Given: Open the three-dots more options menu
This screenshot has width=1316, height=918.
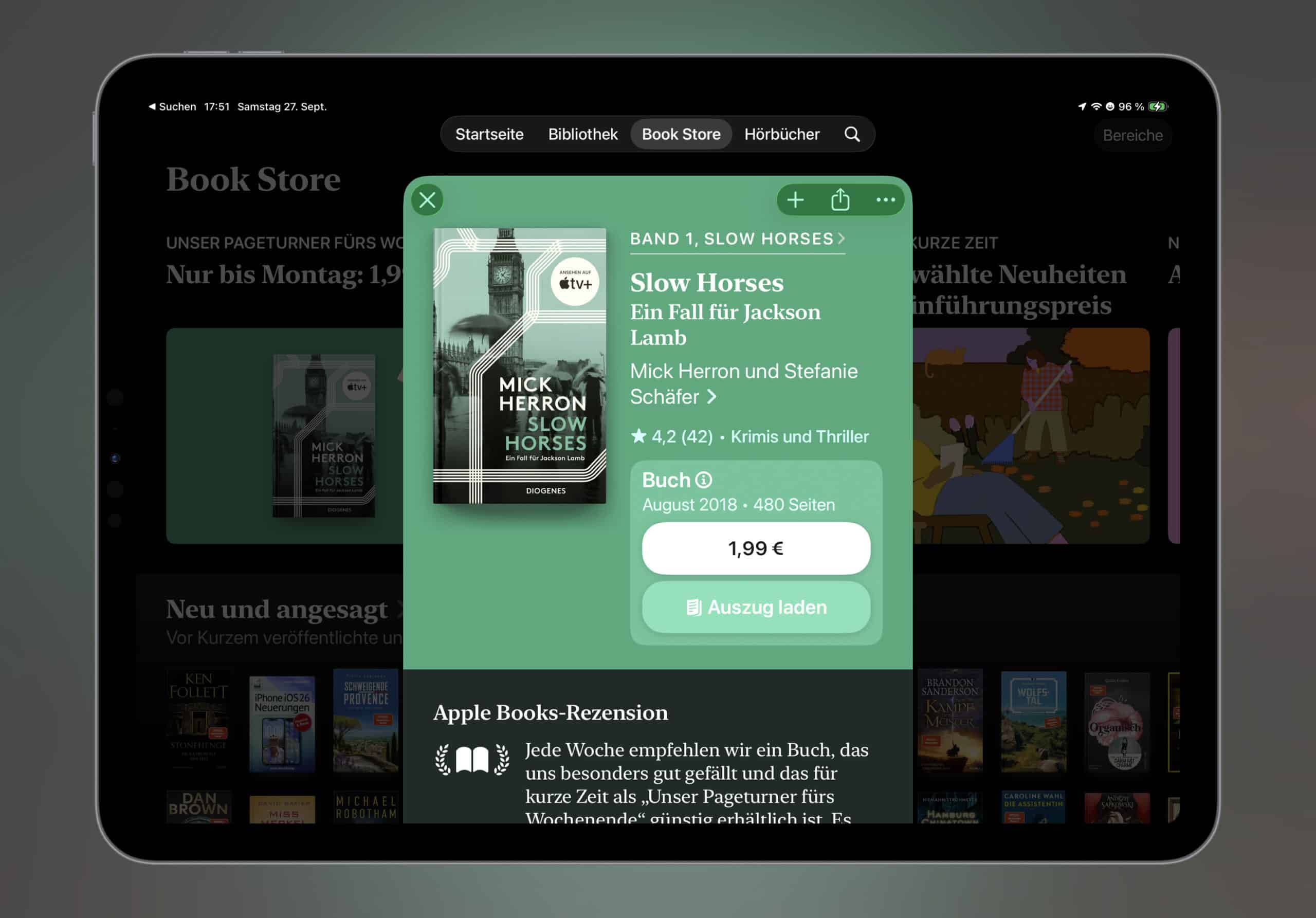Looking at the screenshot, I should pyautogui.click(x=886, y=200).
